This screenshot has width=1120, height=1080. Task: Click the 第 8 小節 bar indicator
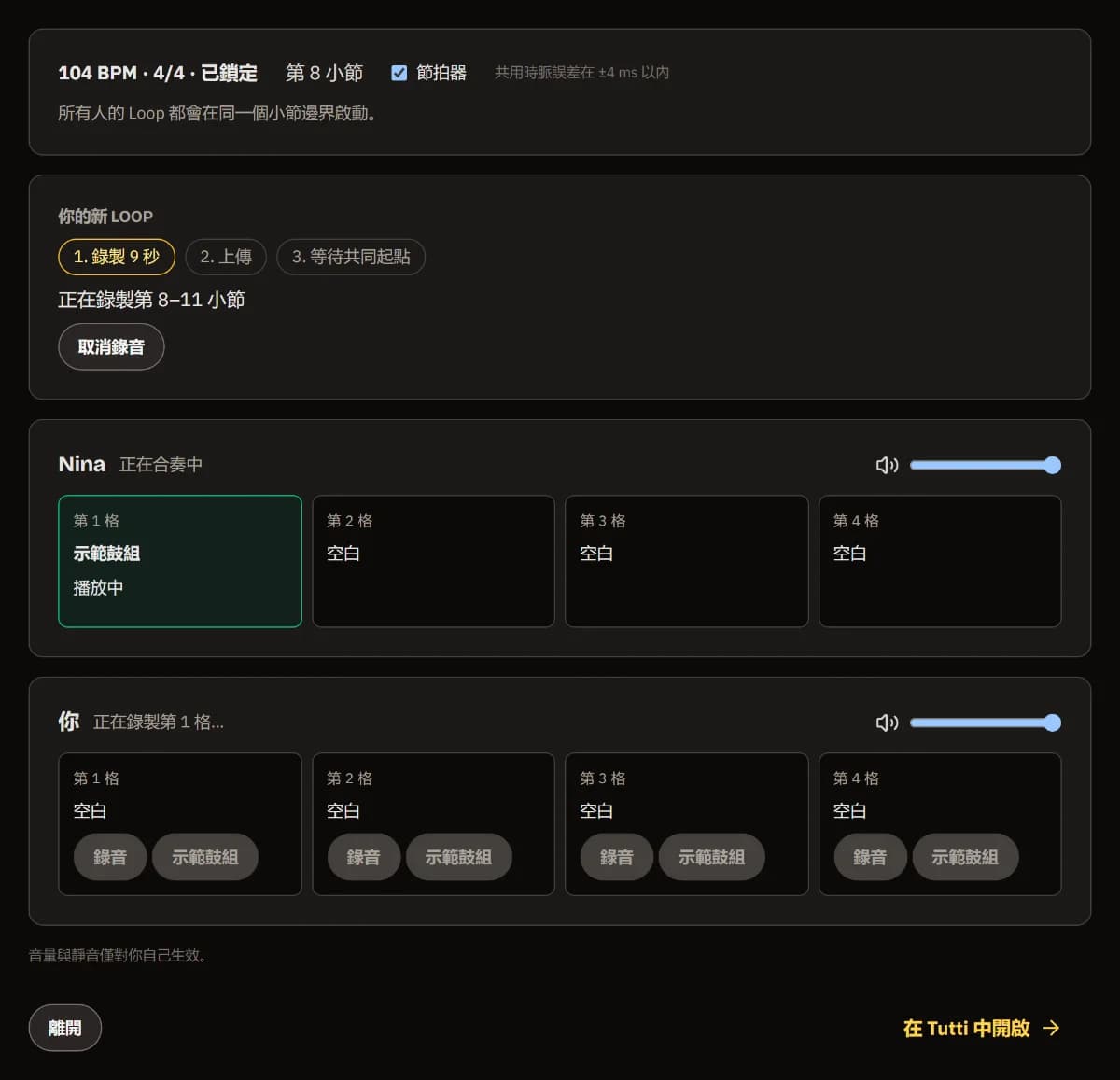324,73
